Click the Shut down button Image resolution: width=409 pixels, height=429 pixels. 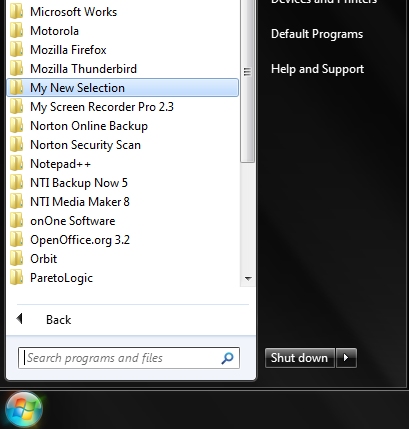[300, 358]
